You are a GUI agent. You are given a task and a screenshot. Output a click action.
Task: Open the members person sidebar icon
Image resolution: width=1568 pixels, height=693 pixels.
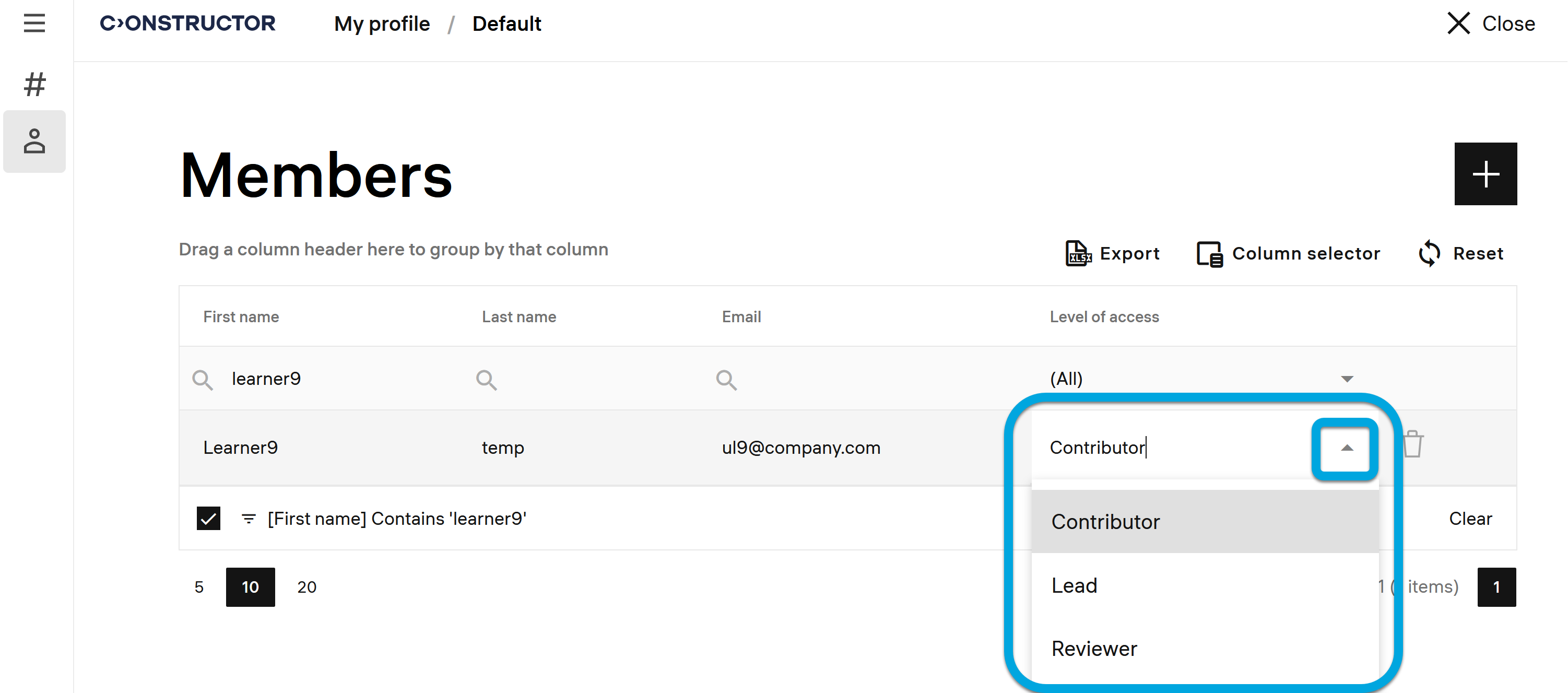pos(34,142)
